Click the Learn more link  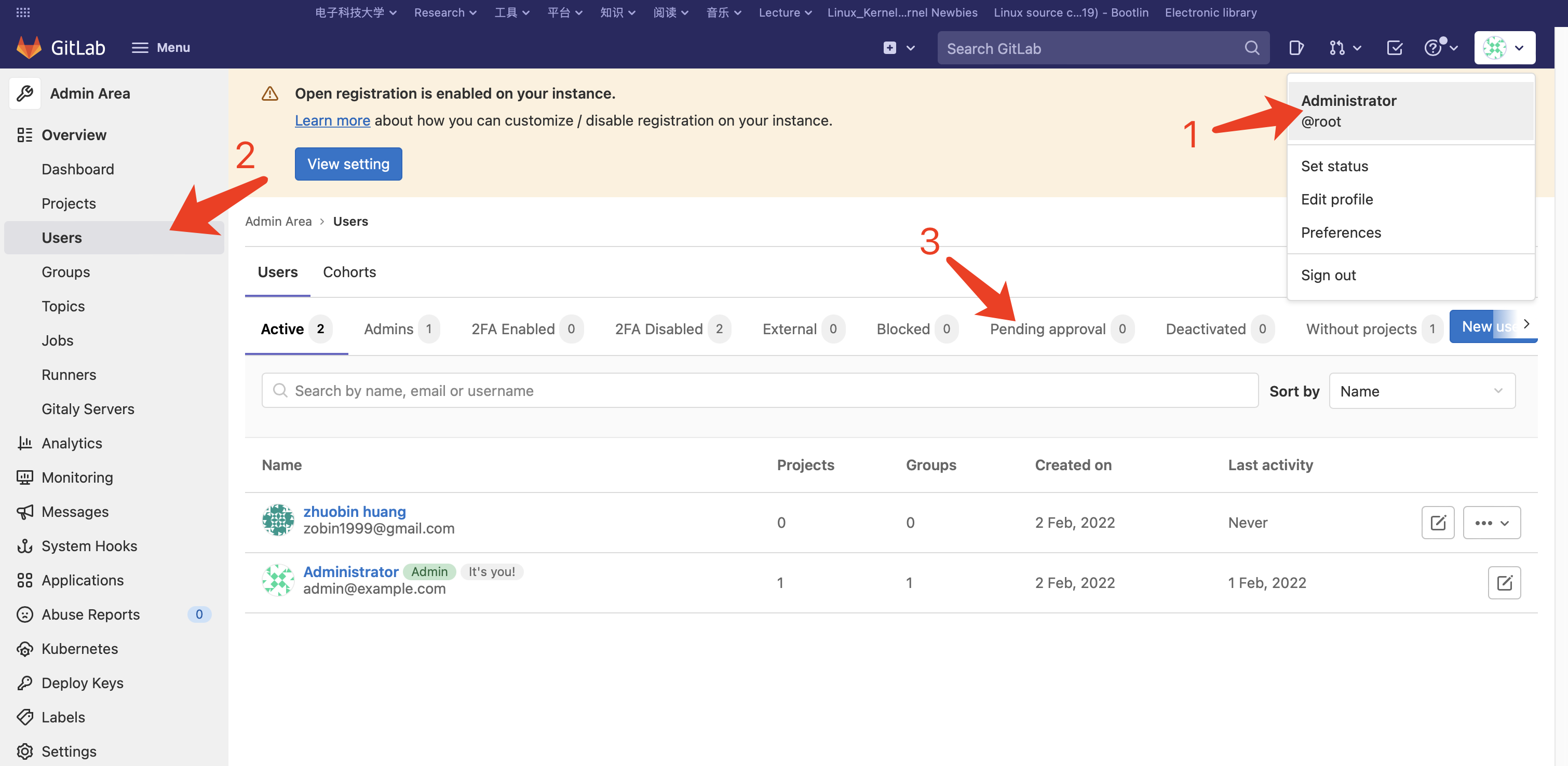(x=332, y=120)
